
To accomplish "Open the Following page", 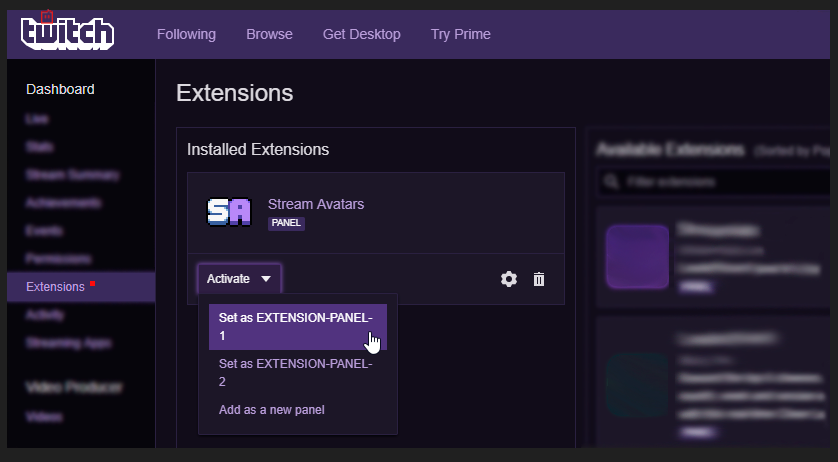I will click(186, 34).
